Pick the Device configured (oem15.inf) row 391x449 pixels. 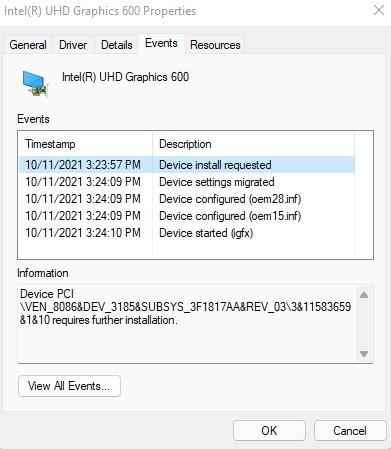(x=187, y=216)
